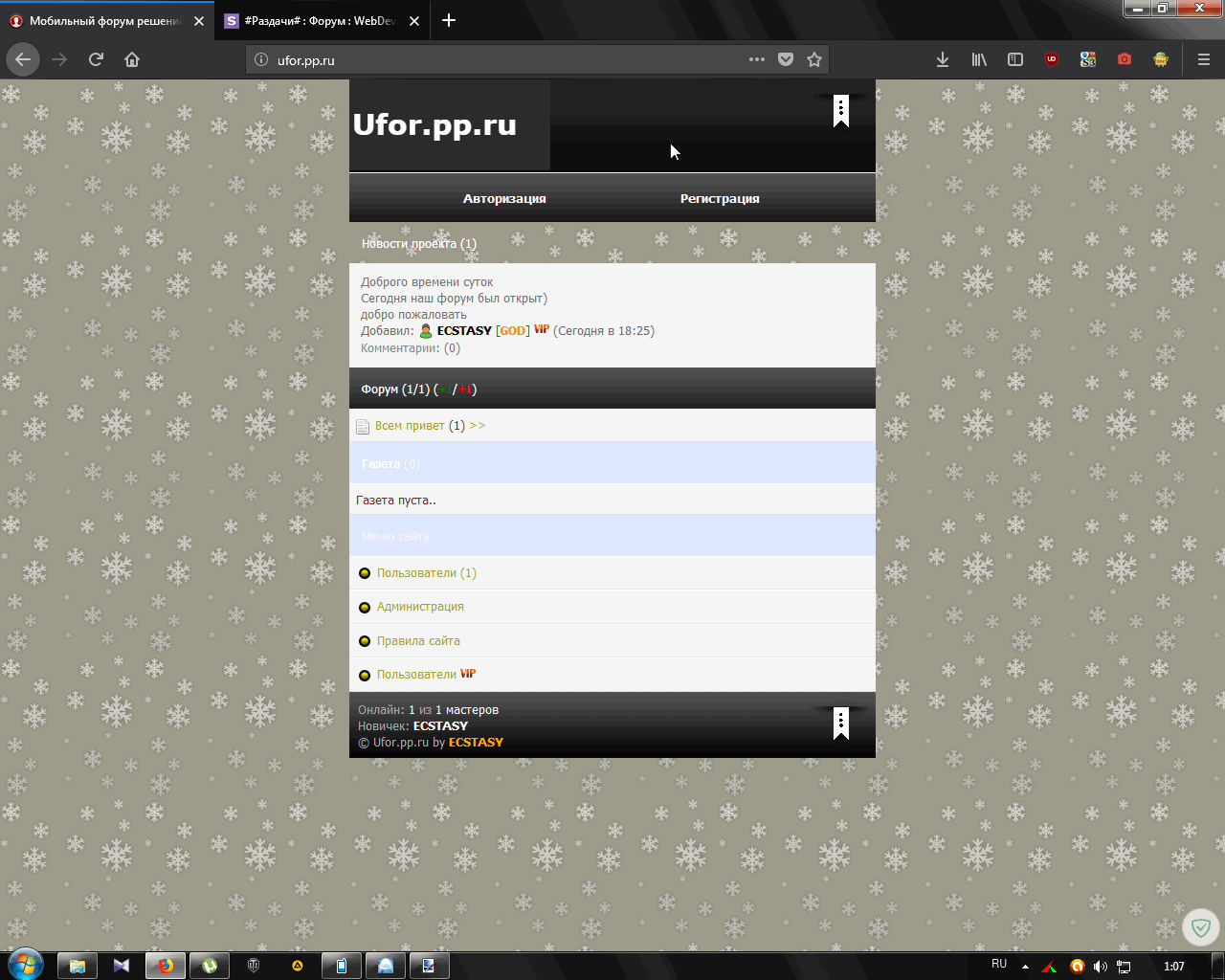Save page to Pocket icon
Screen dimensions: 1225x980
[x=786, y=59]
